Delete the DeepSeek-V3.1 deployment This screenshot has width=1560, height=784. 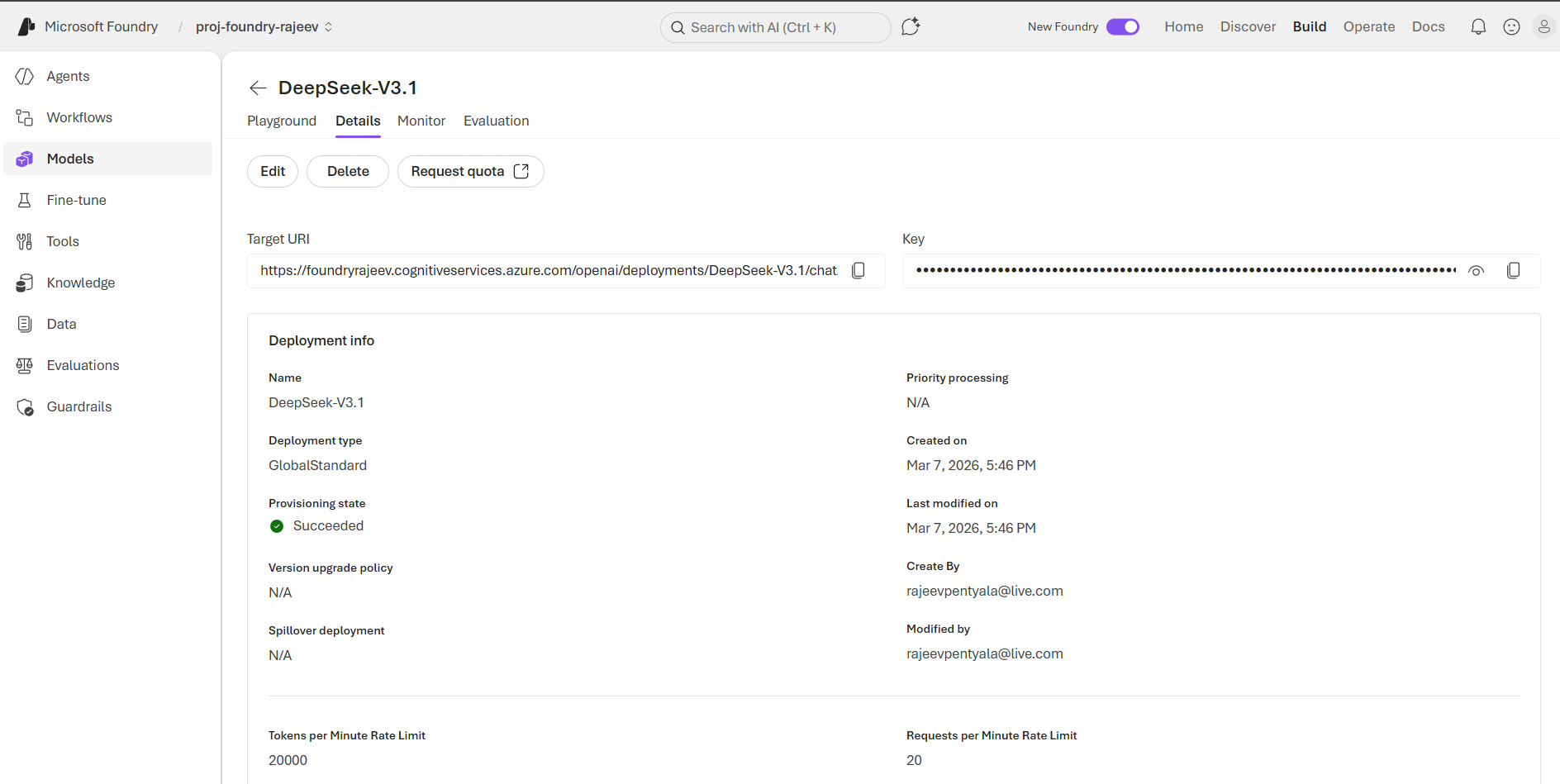tap(348, 172)
